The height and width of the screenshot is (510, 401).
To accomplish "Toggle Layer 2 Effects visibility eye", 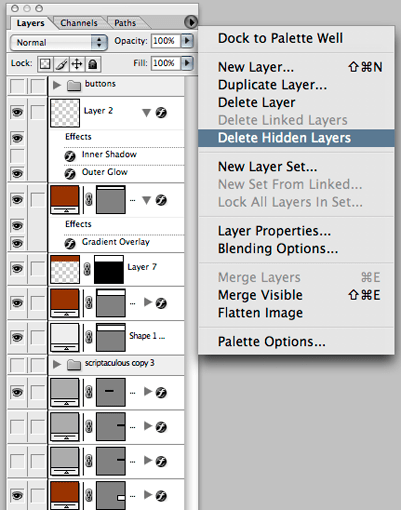I will (x=17, y=138).
